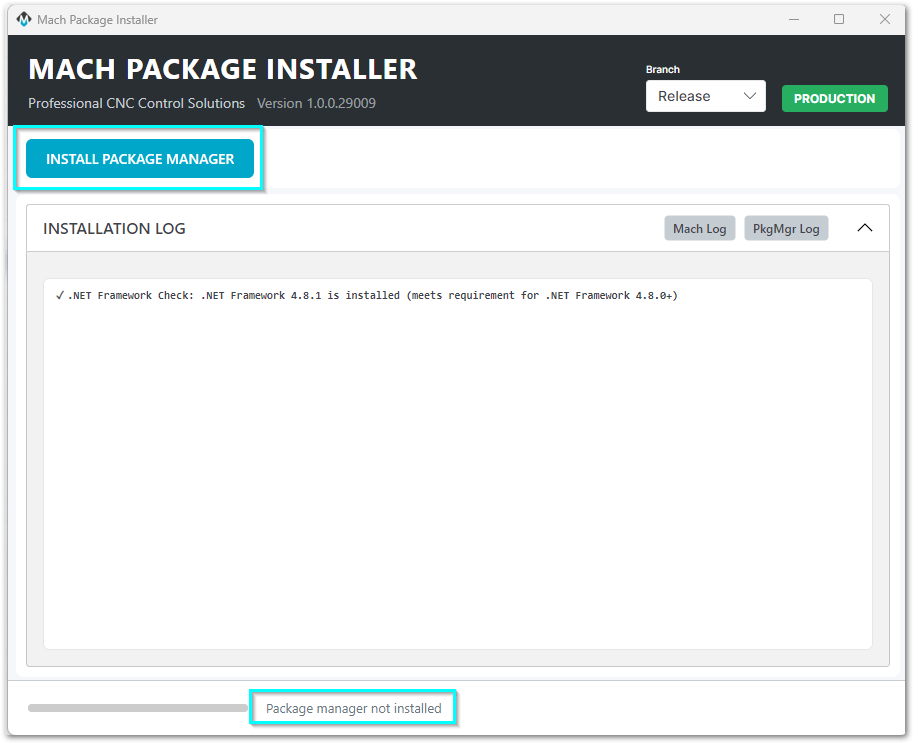
Task: Collapse the Installation Log panel chevron
Action: (x=865, y=228)
